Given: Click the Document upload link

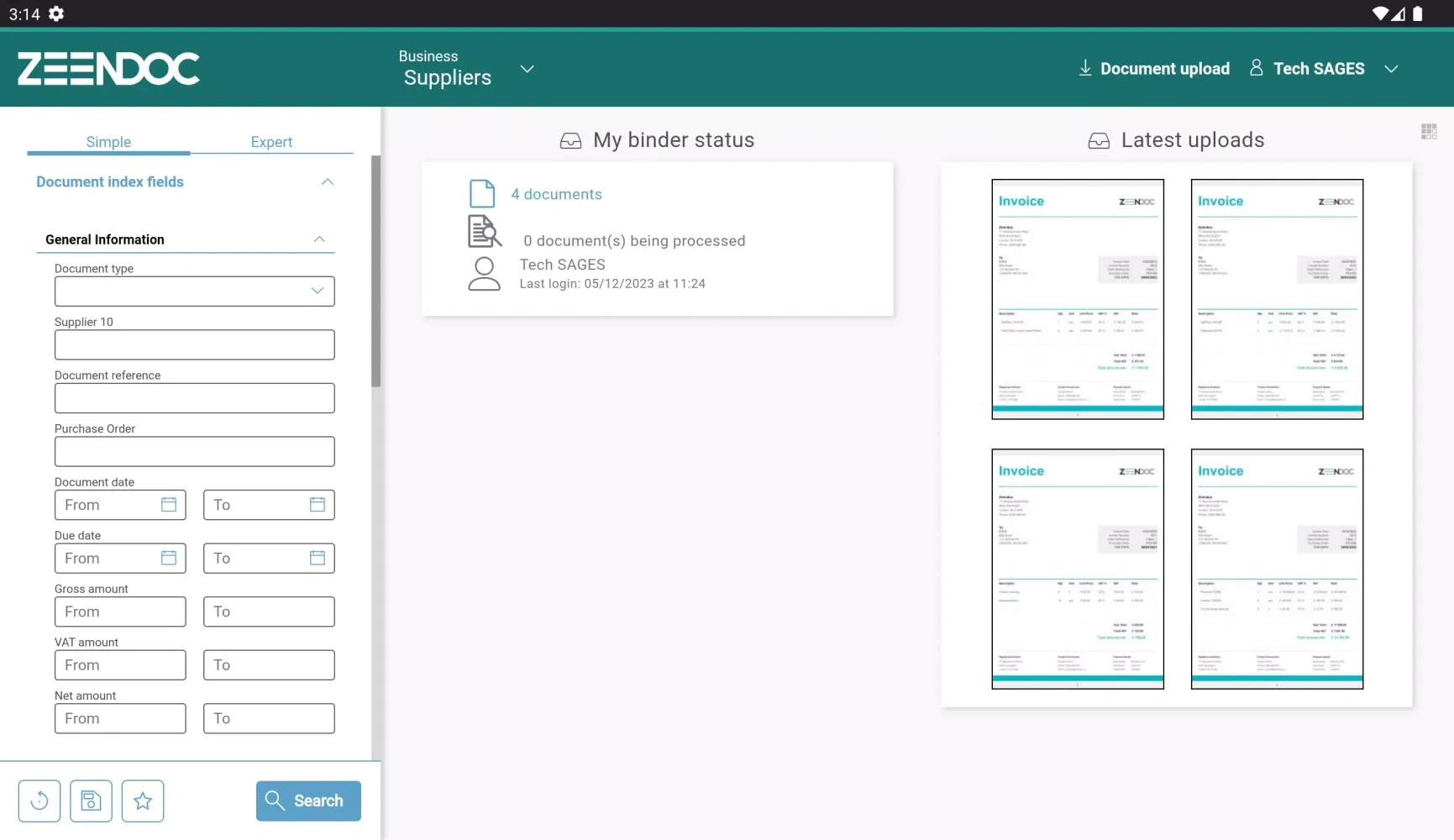Looking at the screenshot, I should point(1165,69).
